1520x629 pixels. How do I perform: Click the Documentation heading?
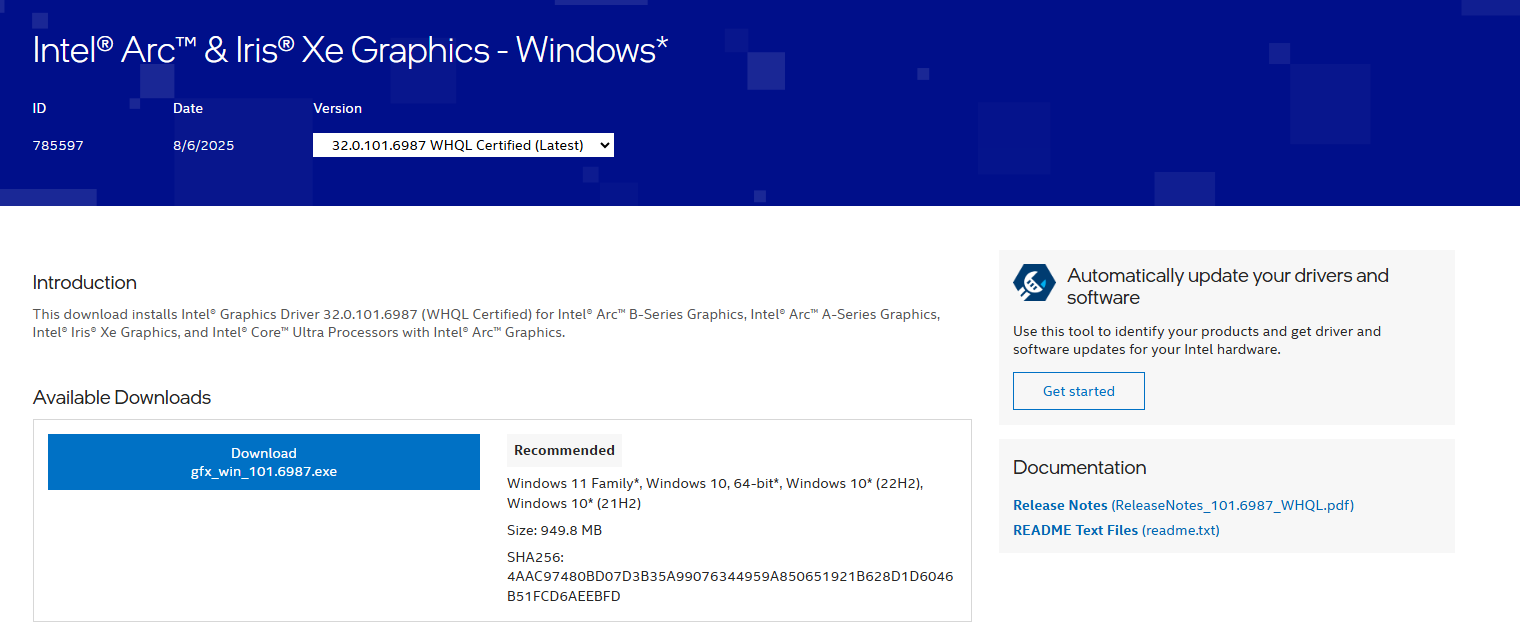1079,467
